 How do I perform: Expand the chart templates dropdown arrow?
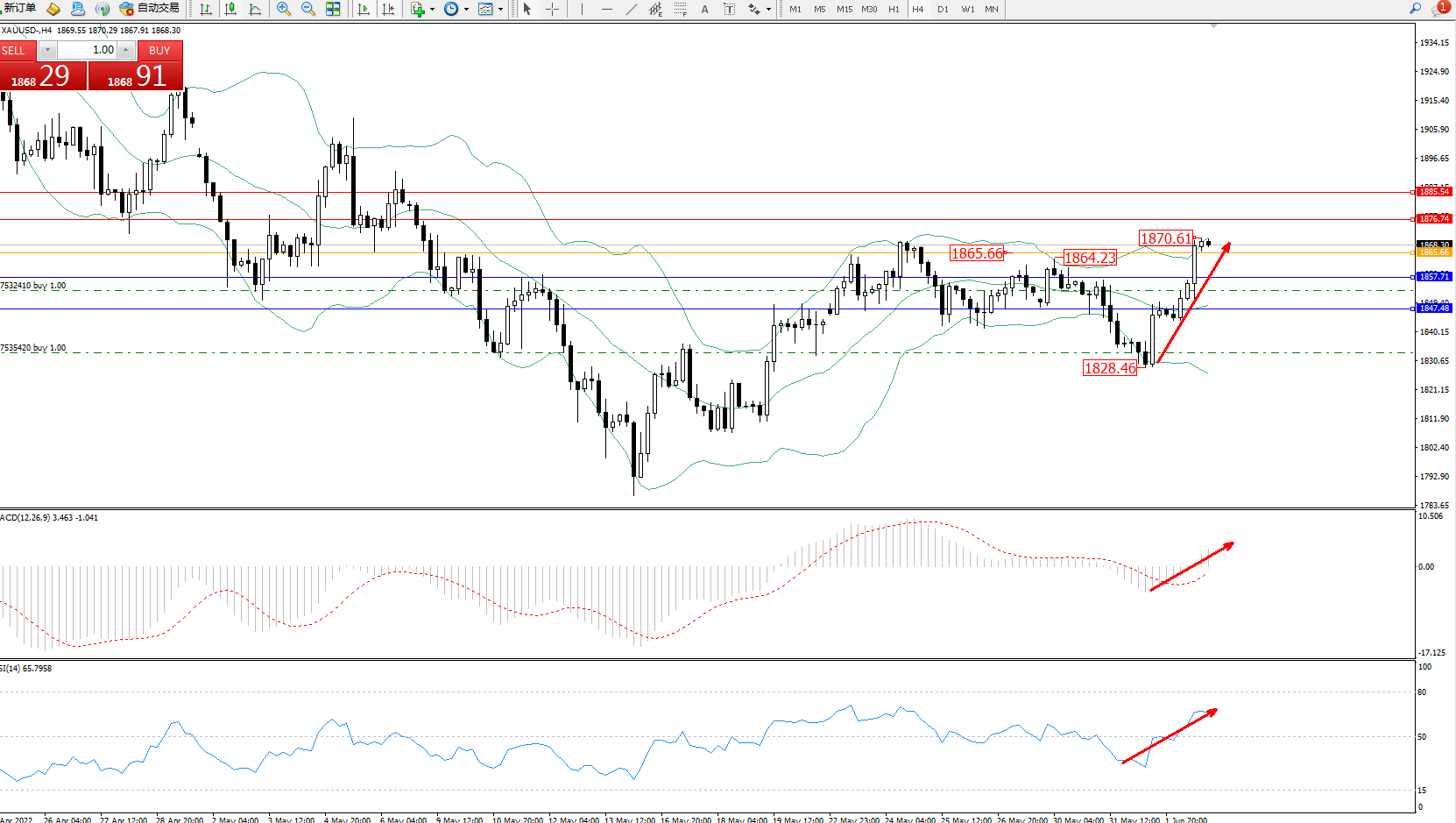coord(500,10)
